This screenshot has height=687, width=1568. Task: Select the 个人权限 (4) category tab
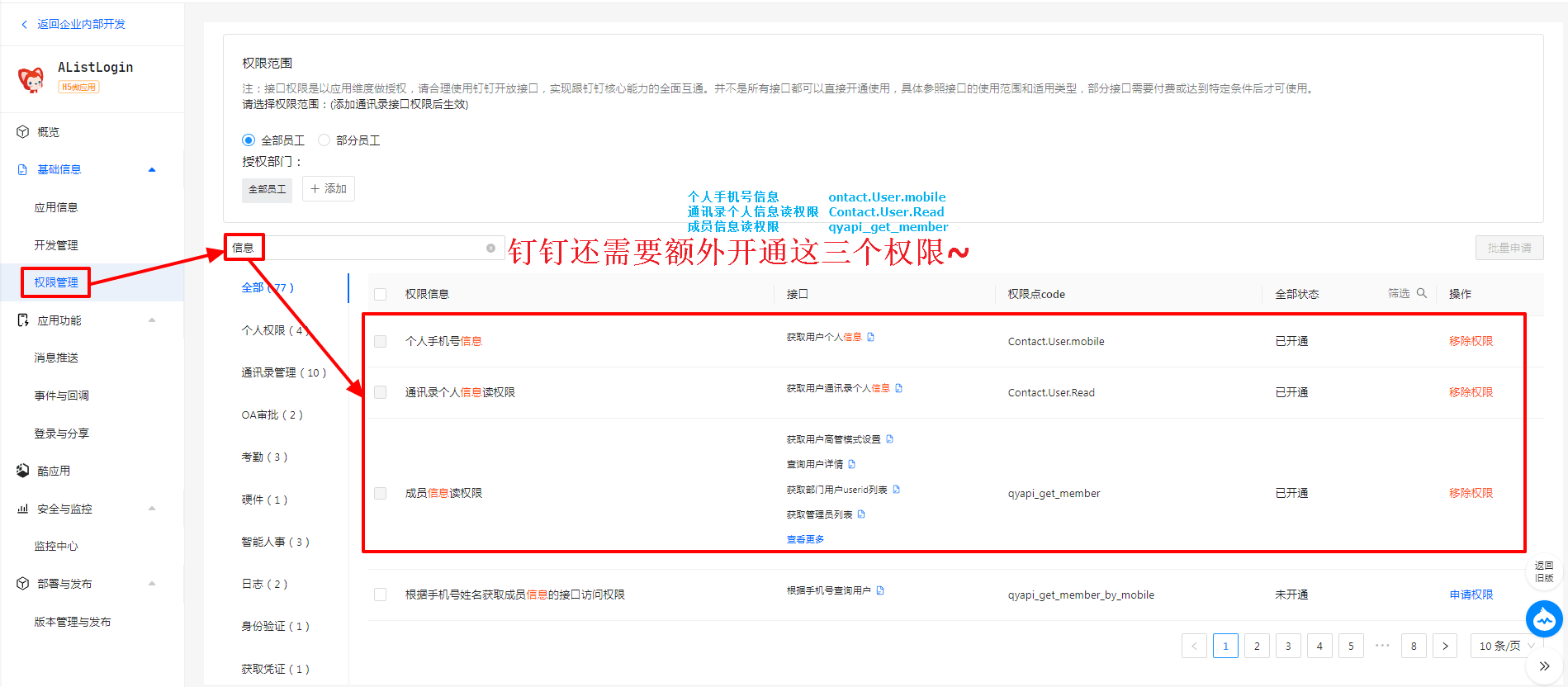click(x=275, y=330)
